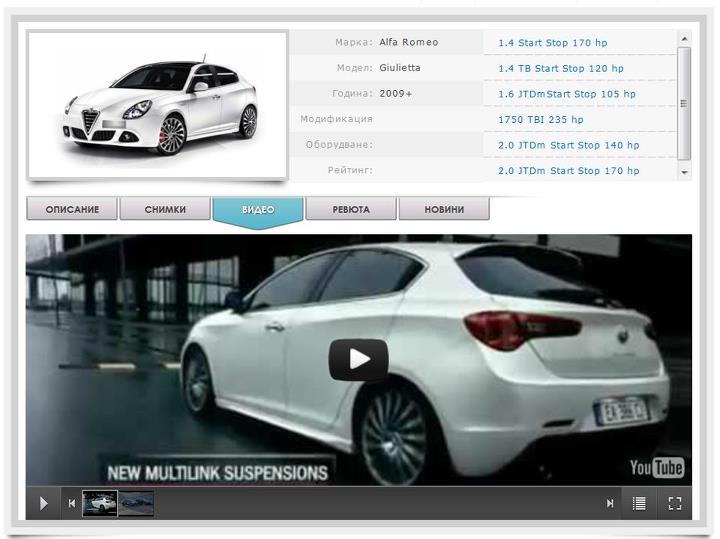Select the second dark video thumbnail
The width and height of the screenshot is (720, 539).
135,503
